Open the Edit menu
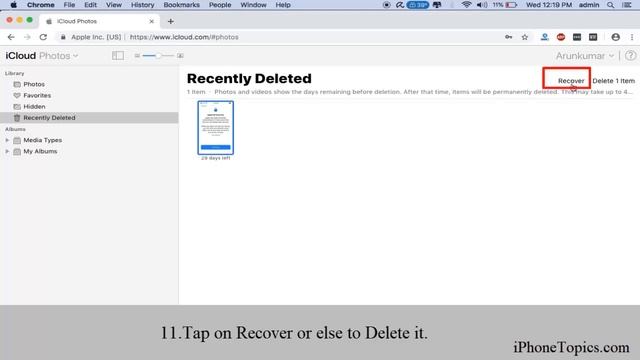640x360 pixels. click(90, 5)
